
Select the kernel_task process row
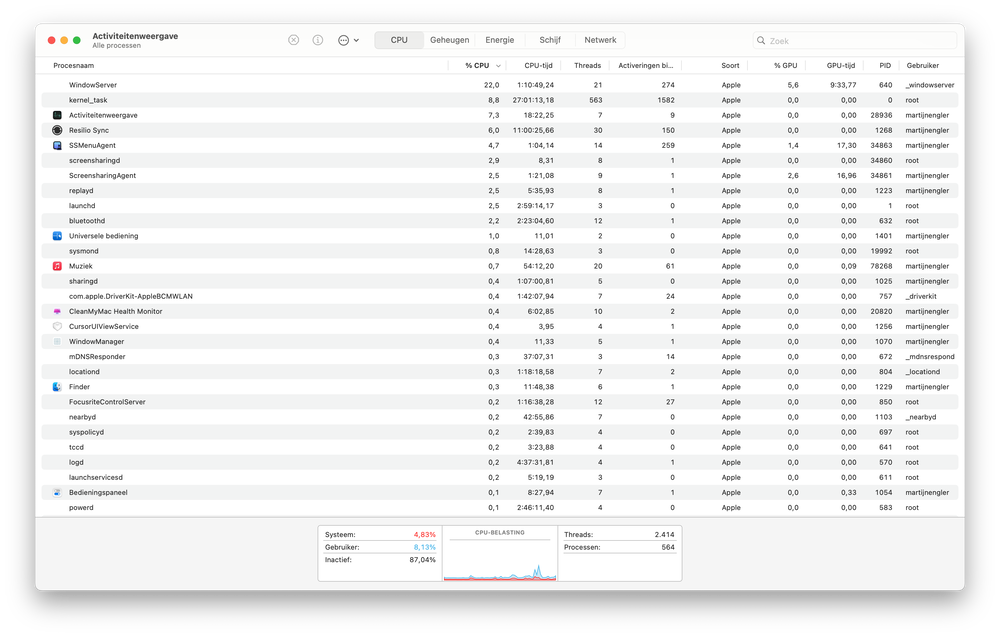click(499, 100)
